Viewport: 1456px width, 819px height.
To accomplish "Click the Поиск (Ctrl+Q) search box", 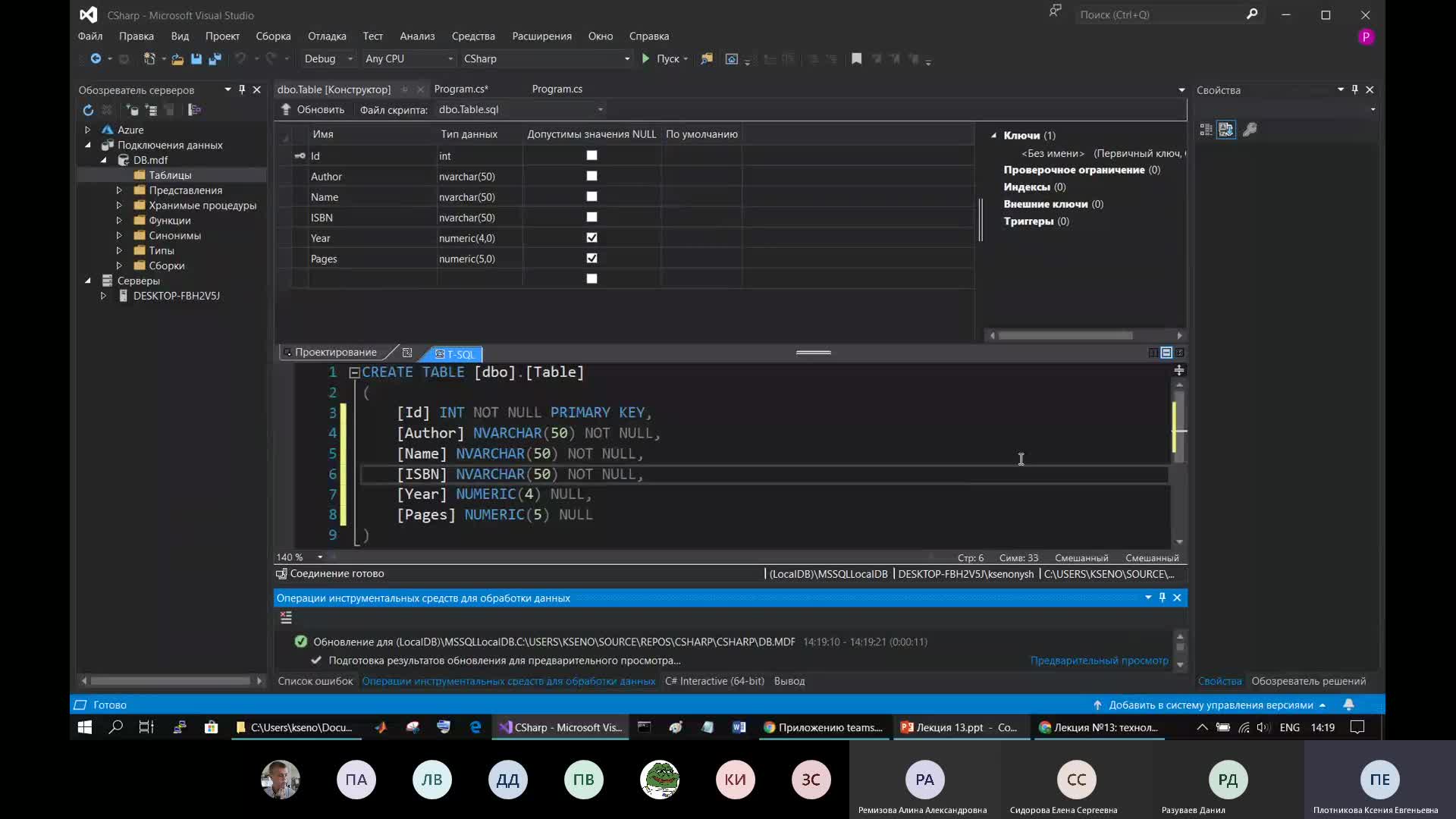I will click(x=1169, y=14).
